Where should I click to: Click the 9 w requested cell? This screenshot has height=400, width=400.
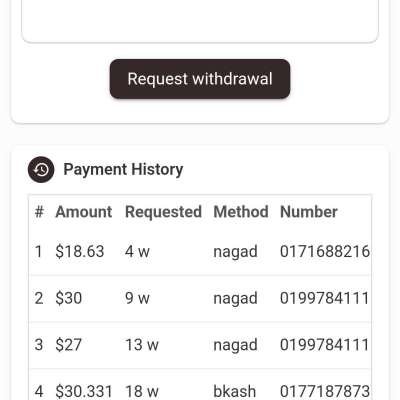(x=137, y=298)
